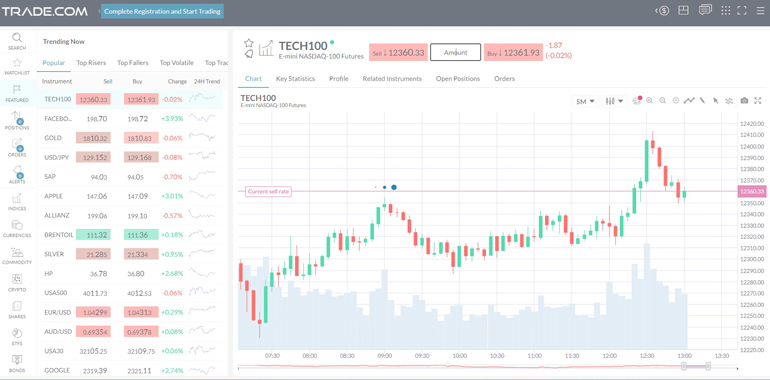Click the right handle of chart range slider
Screen dimensions: 770x380
[708, 366]
